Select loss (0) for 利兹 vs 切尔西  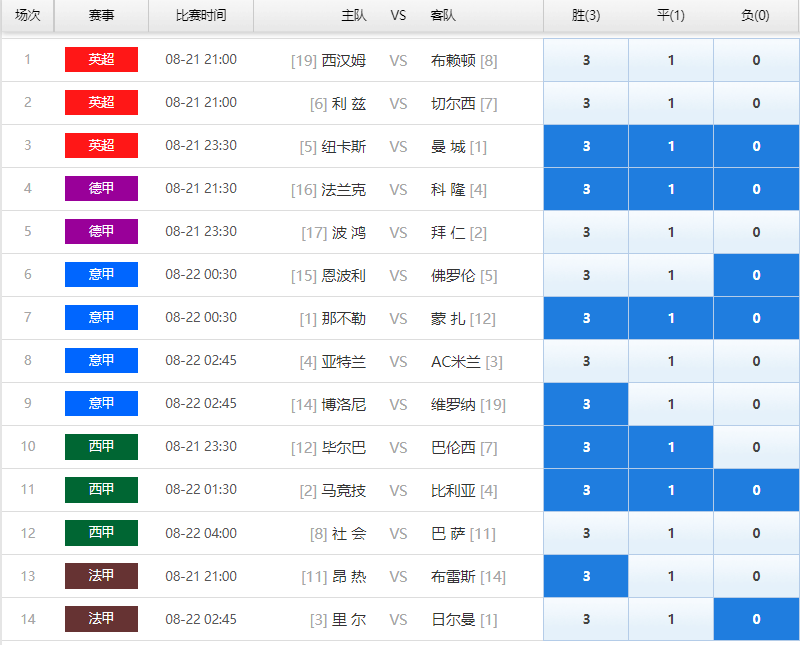(756, 103)
